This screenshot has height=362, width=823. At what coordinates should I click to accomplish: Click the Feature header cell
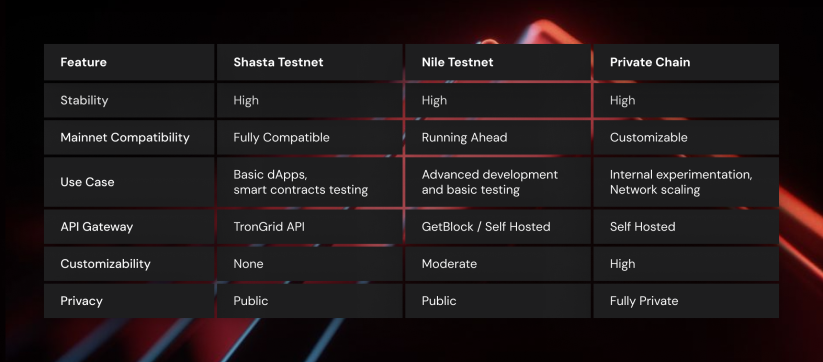click(x=129, y=62)
